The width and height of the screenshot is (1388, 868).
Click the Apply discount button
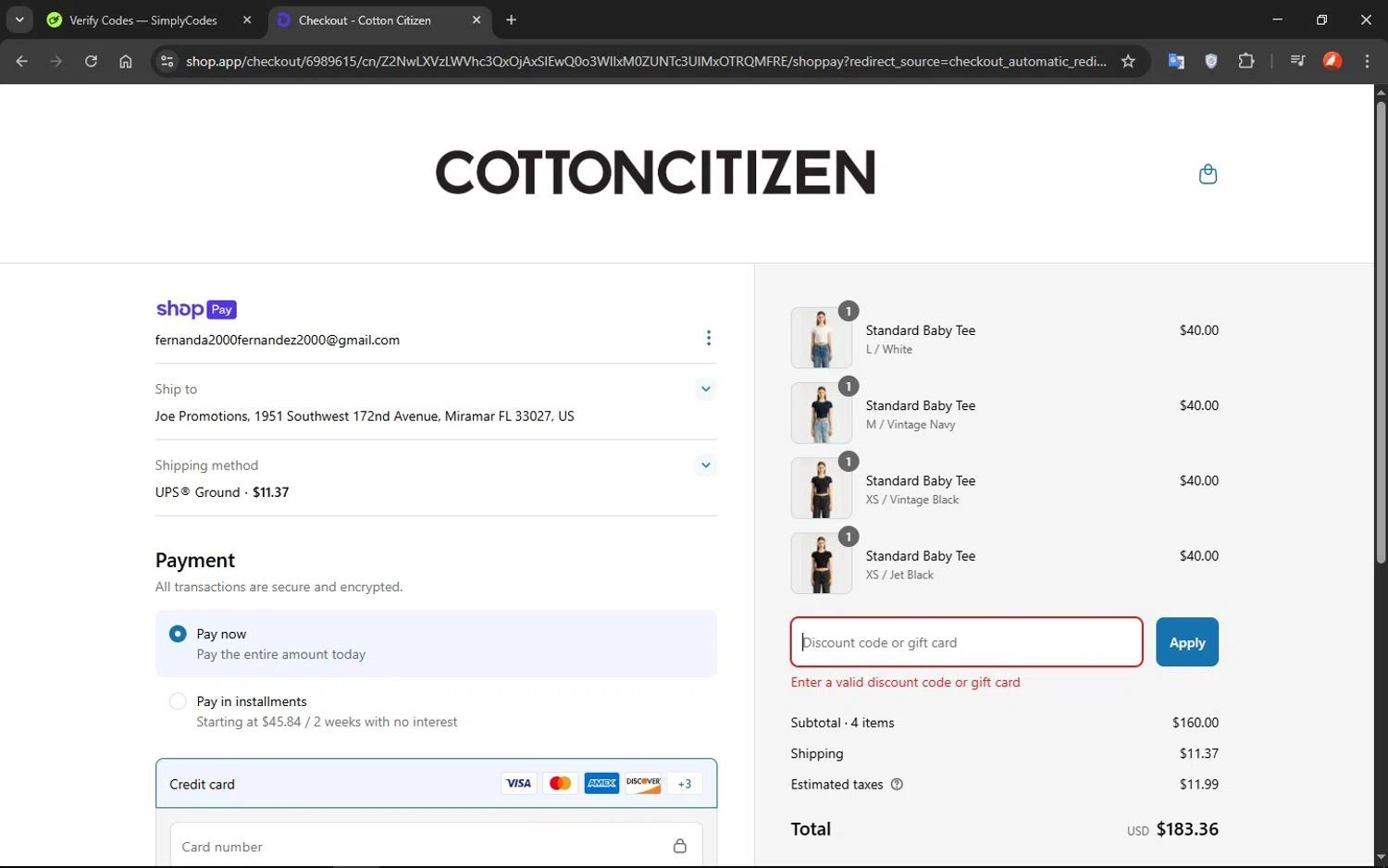coord(1187,642)
